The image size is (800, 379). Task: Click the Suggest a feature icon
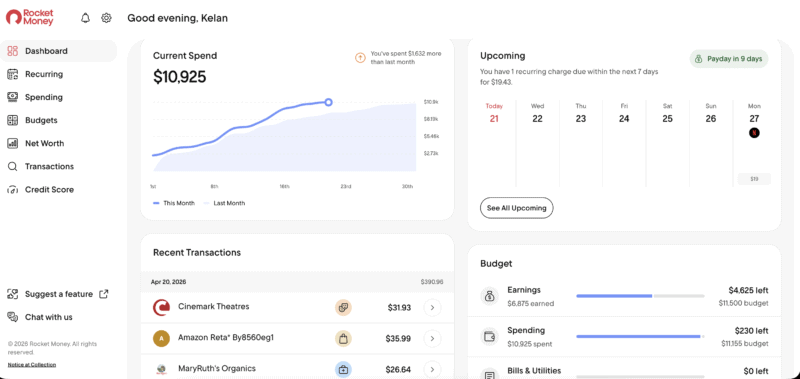click(x=13, y=294)
